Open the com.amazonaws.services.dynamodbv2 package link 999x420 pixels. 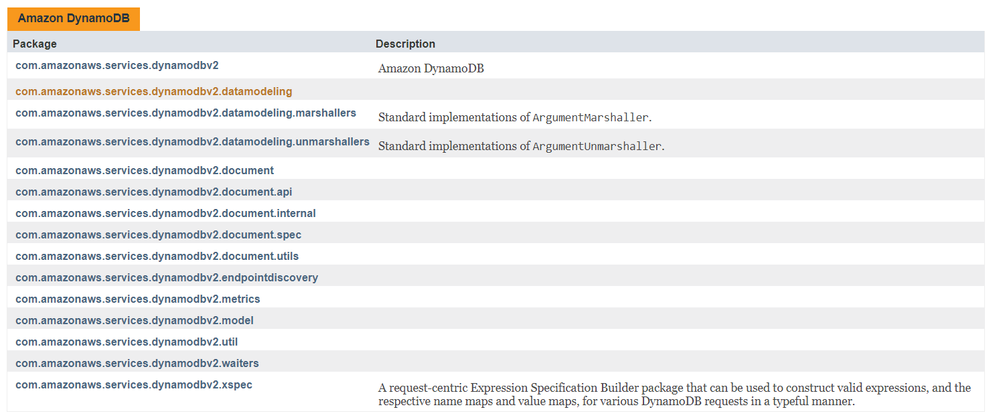tap(117, 65)
